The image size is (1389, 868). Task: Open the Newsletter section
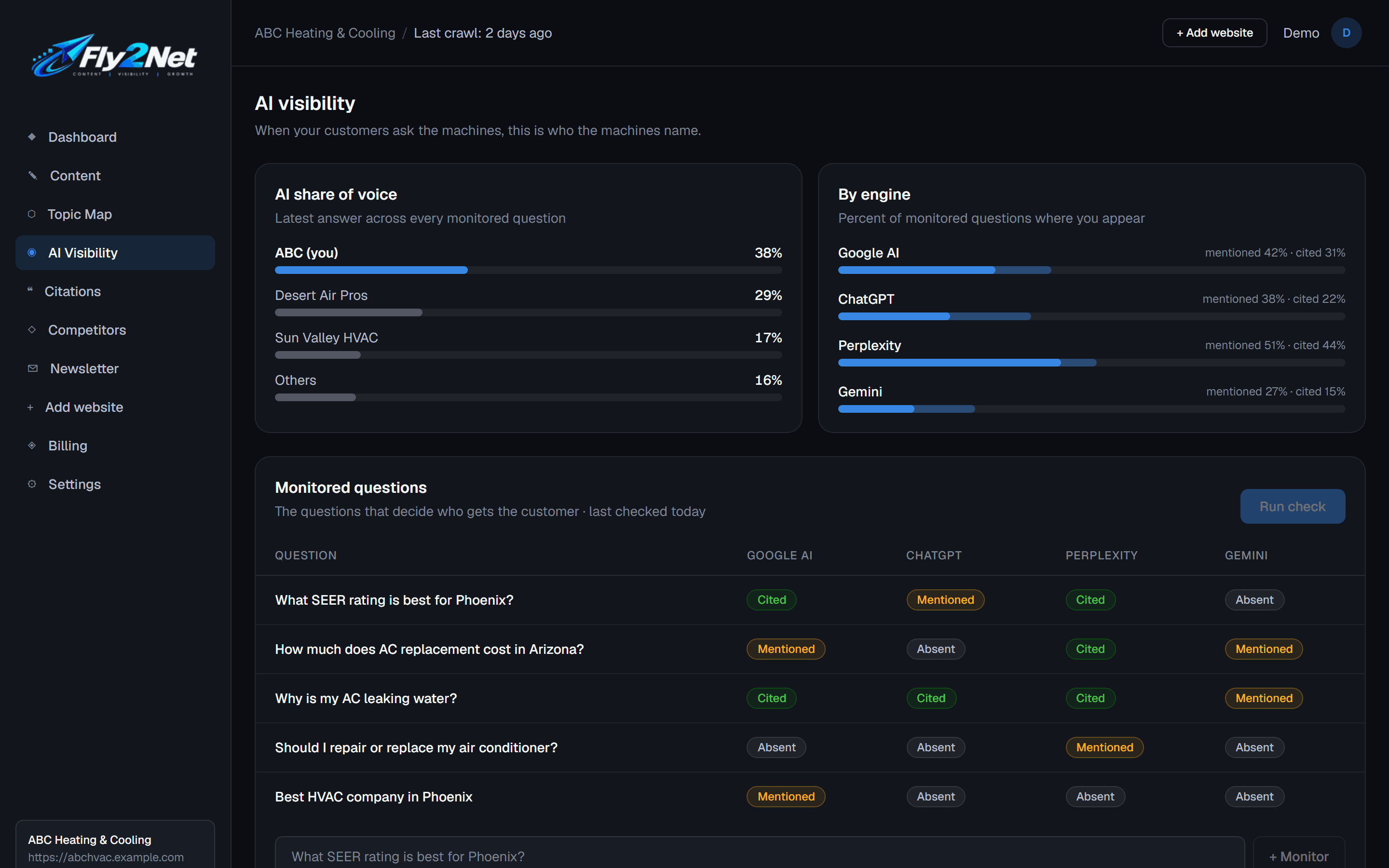click(115, 368)
